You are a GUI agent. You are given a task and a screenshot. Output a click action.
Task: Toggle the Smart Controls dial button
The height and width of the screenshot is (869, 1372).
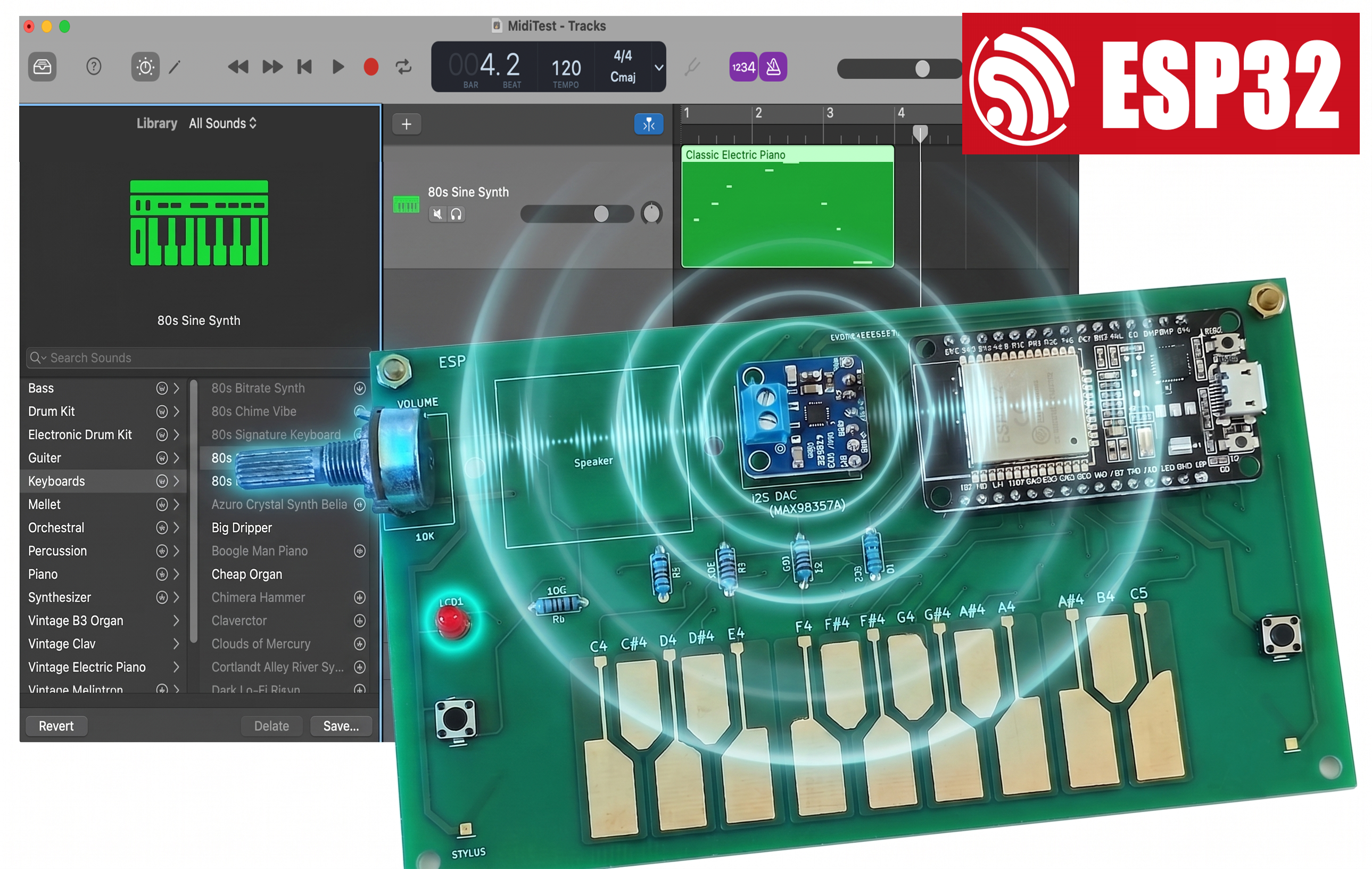pyautogui.click(x=145, y=67)
